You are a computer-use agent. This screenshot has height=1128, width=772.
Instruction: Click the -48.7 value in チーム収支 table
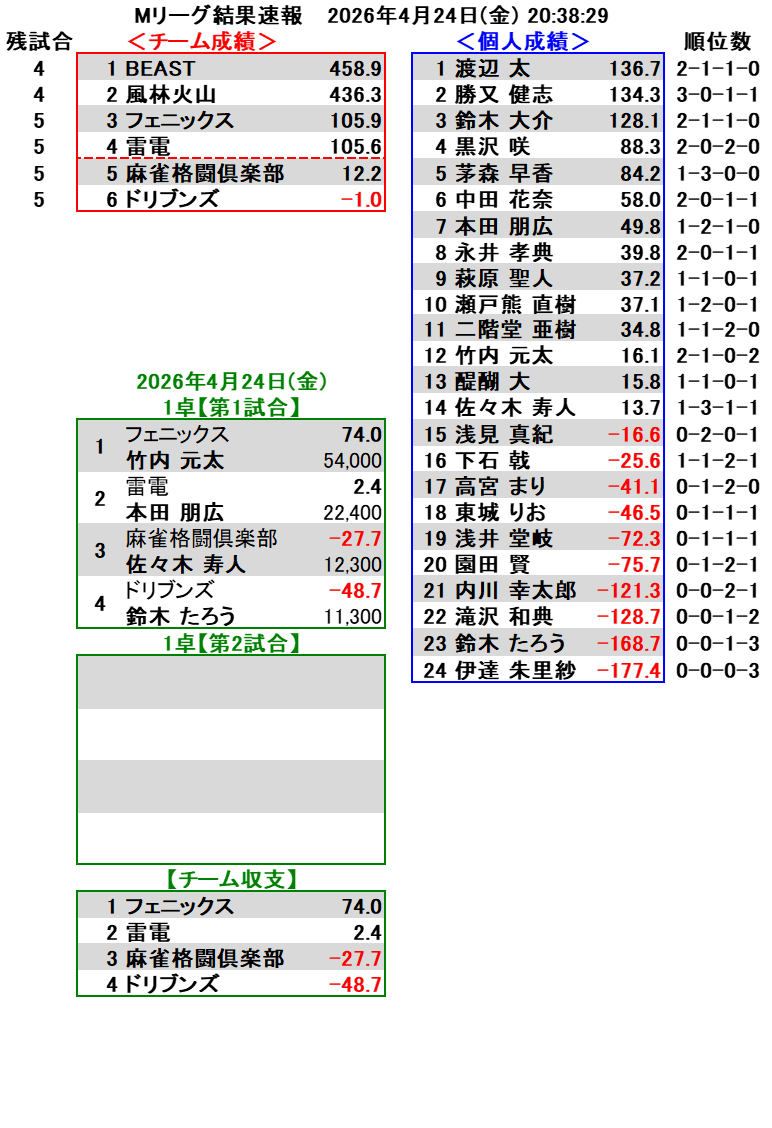[x=355, y=984]
